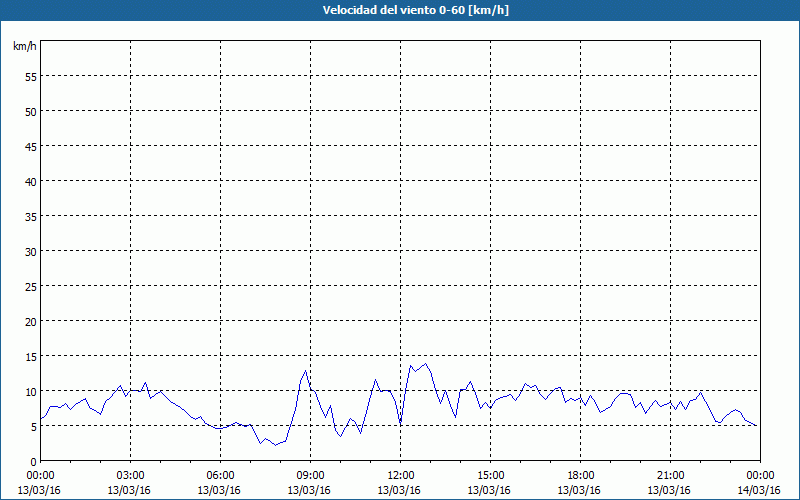Select the 03:00 time label
This screenshot has width=800, height=500.
tap(130, 475)
